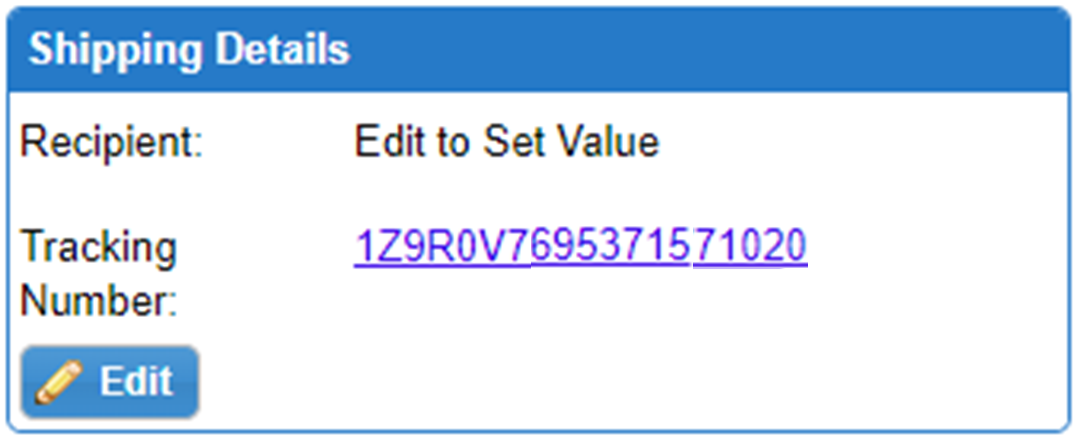Select the 'Edit to Set Value' recipient text
Image resolution: width=1074 pixels, height=441 pixels.
coord(506,143)
